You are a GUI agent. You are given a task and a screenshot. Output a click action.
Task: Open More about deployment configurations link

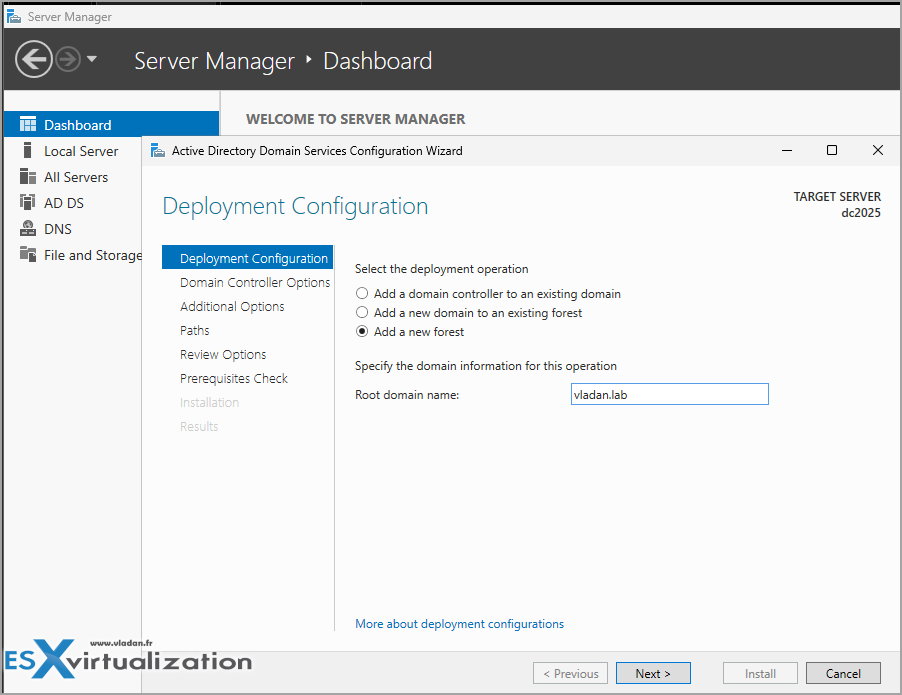[459, 624]
